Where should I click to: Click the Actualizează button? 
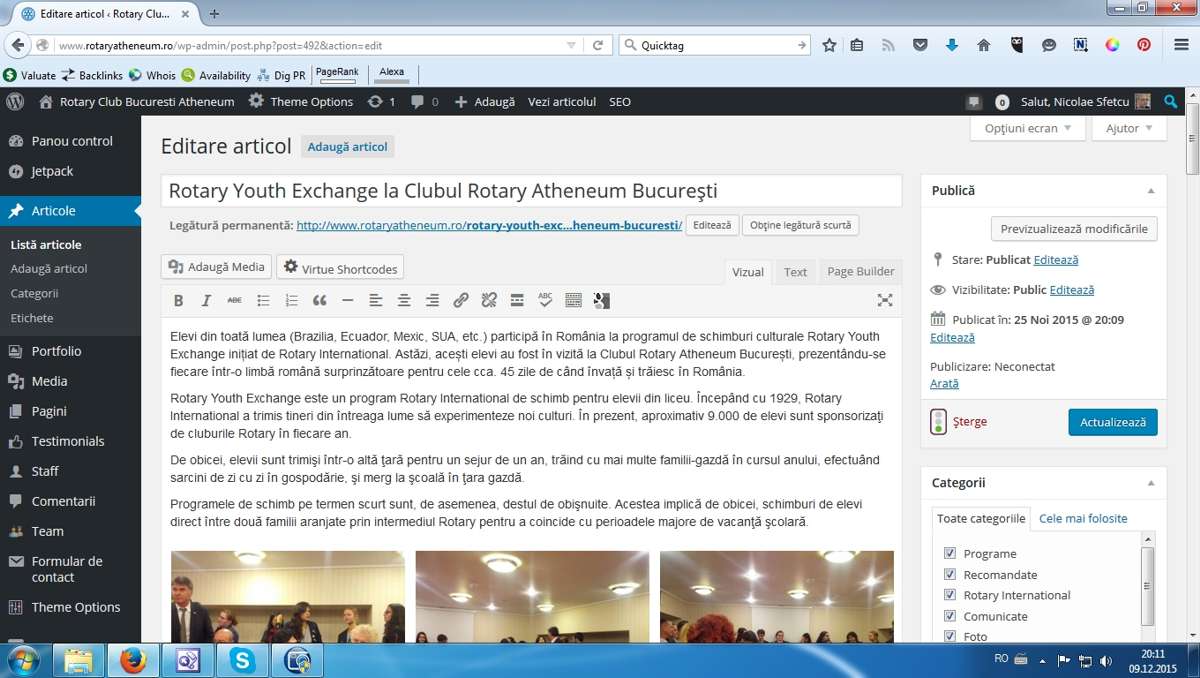[x=1113, y=422]
